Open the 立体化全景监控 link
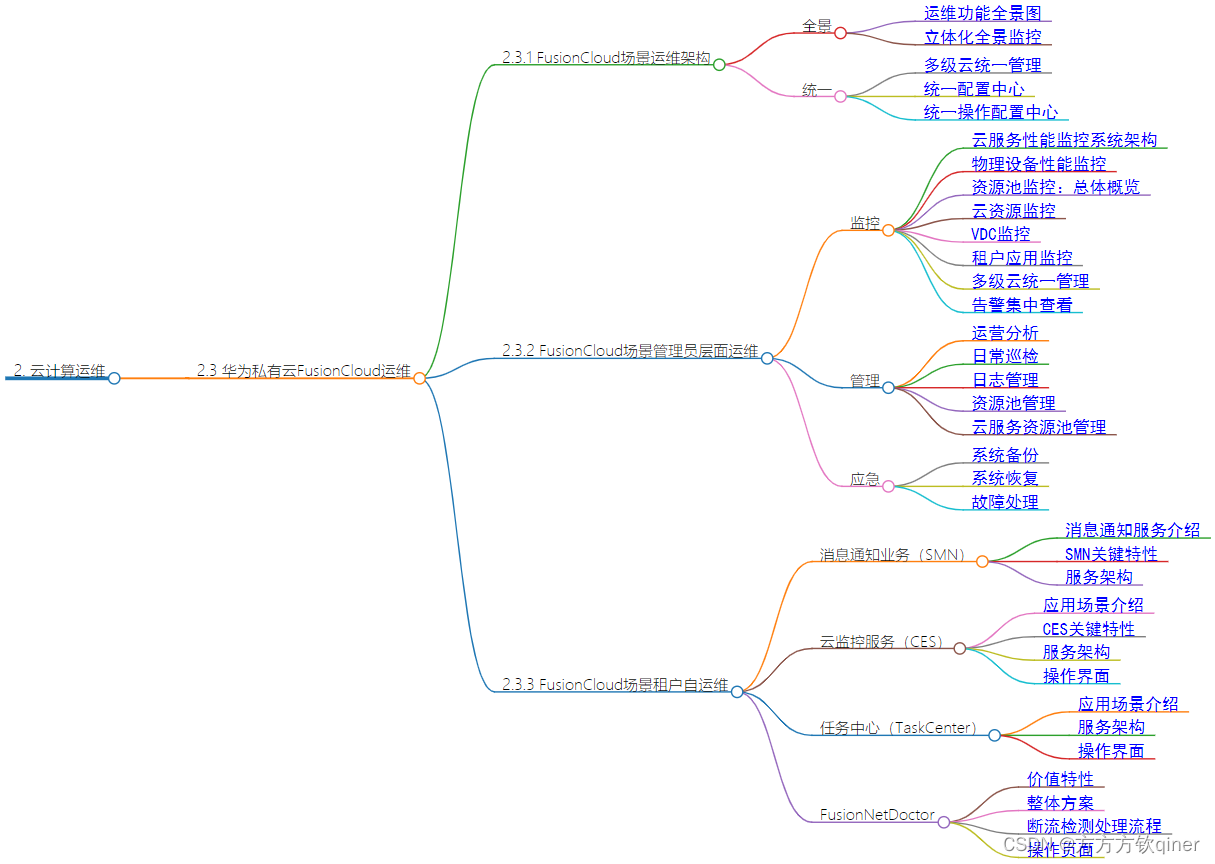This screenshot has width=1215, height=864. pos(983,37)
